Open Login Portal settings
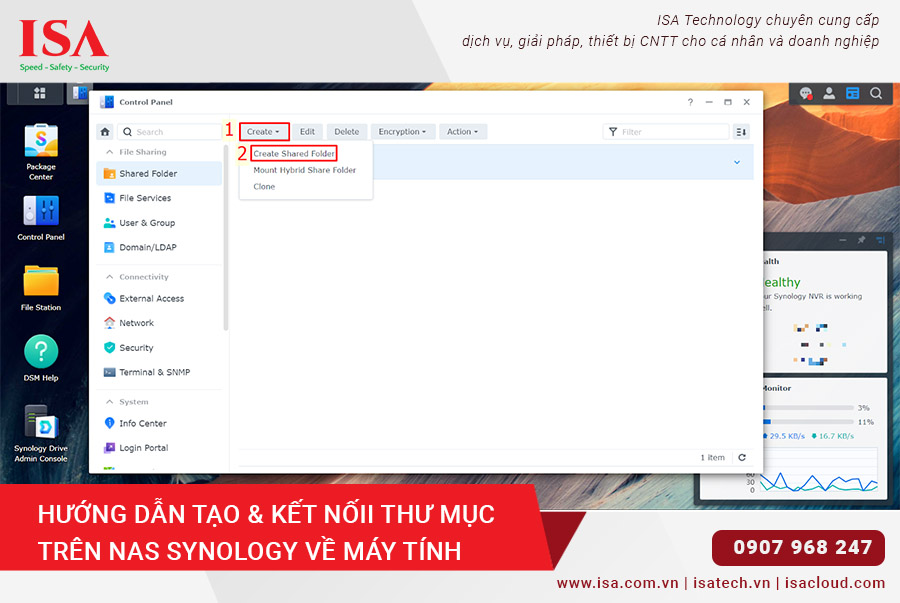Viewport: 900px width, 603px height. click(x=159, y=448)
